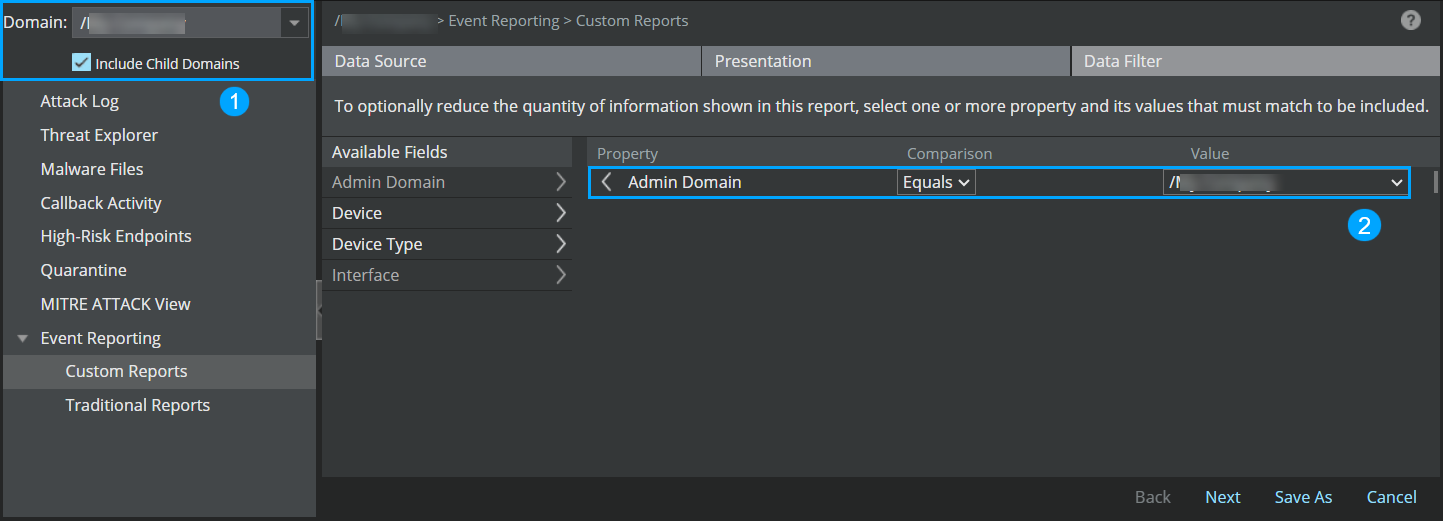Collapse the sidebar panel handle
Screen dimensions: 1443x521
pyautogui.click(x=319, y=311)
